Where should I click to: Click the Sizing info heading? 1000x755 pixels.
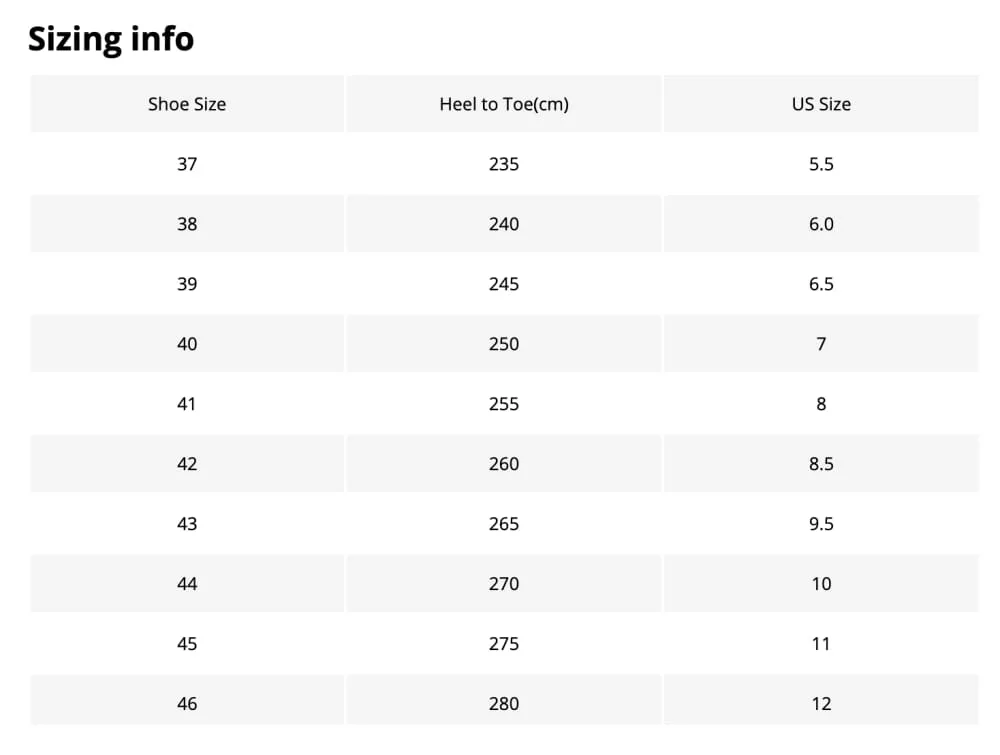(x=111, y=39)
